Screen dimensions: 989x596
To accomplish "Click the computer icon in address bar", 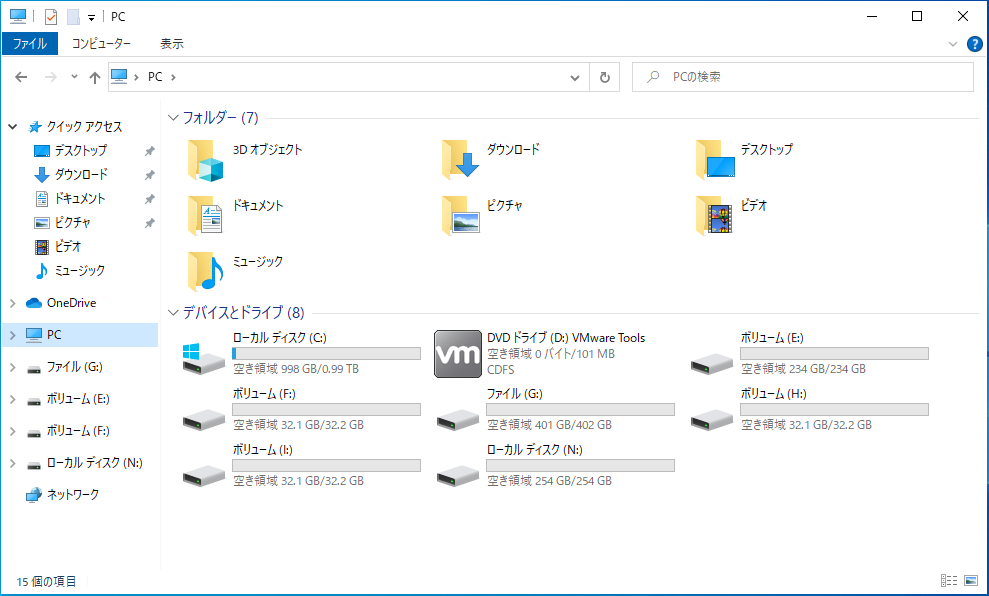I will click(x=119, y=76).
